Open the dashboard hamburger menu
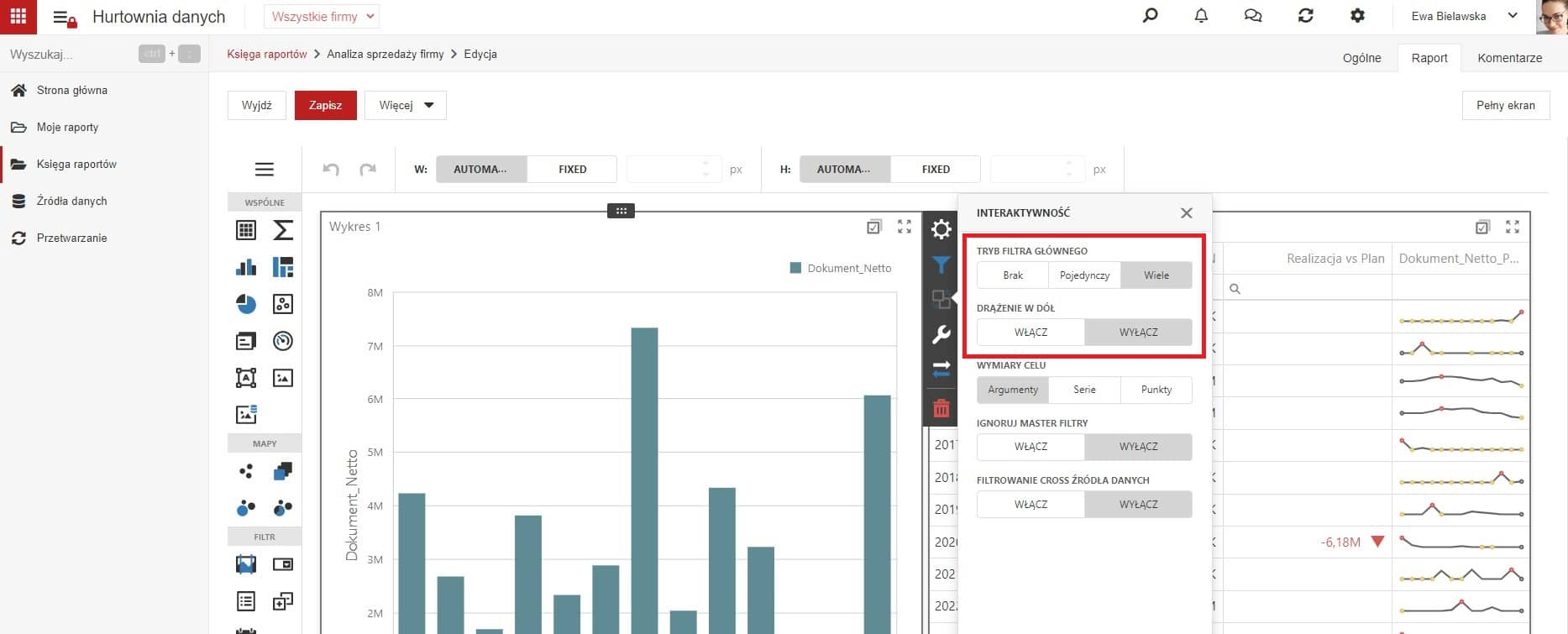This screenshot has width=1568, height=634. pyautogui.click(x=265, y=170)
